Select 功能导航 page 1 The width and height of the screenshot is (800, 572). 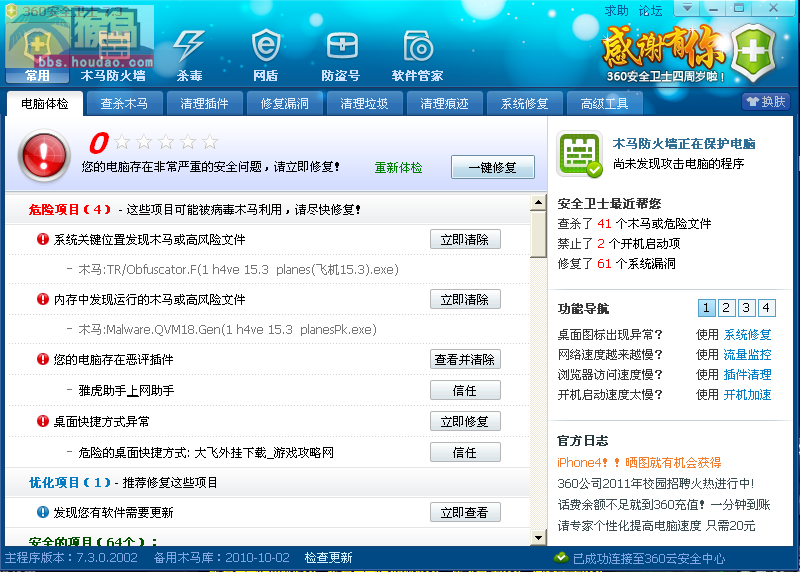(x=706, y=308)
